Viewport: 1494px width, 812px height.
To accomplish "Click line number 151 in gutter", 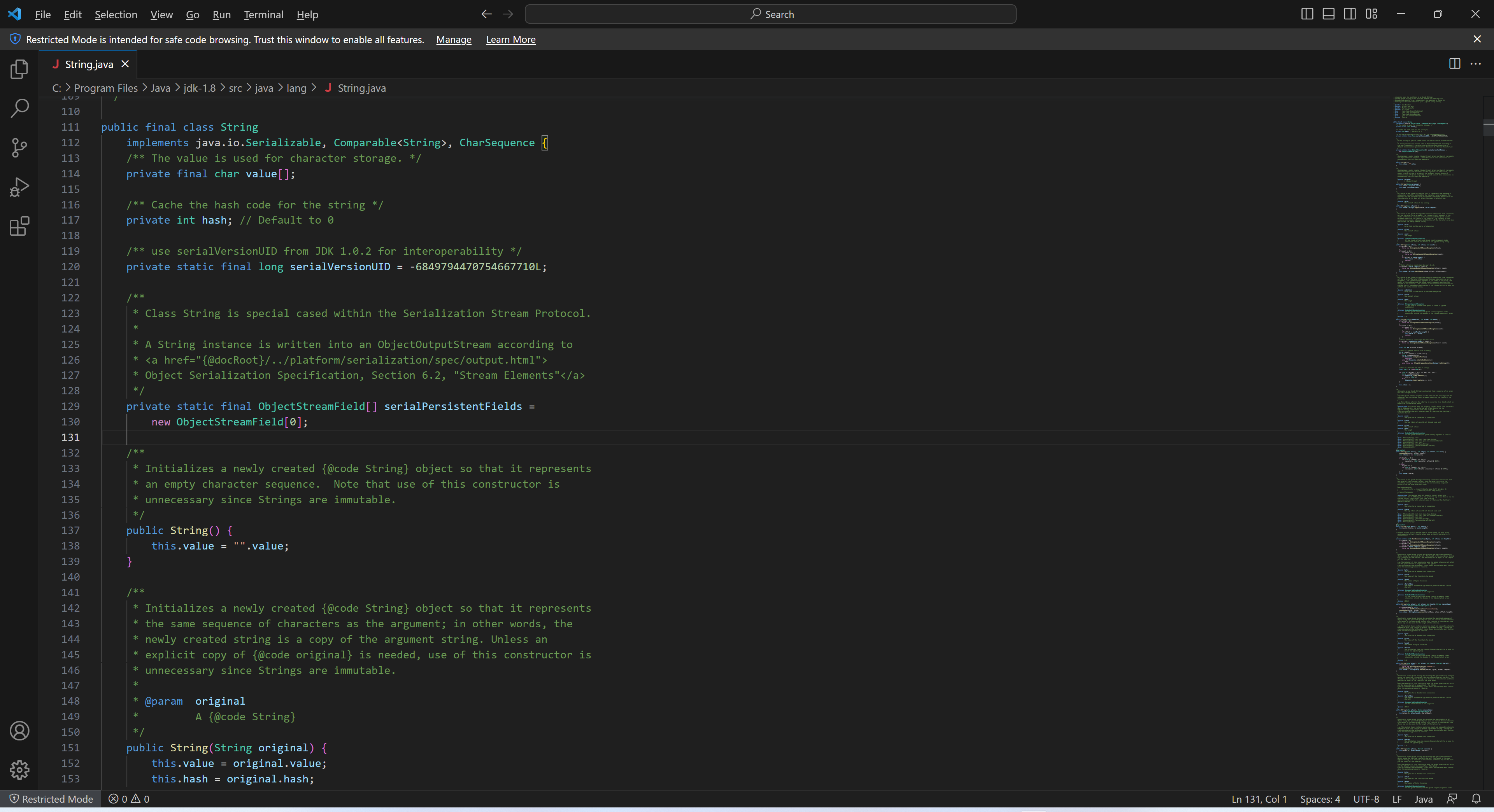I will pyautogui.click(x=70, y=748).
